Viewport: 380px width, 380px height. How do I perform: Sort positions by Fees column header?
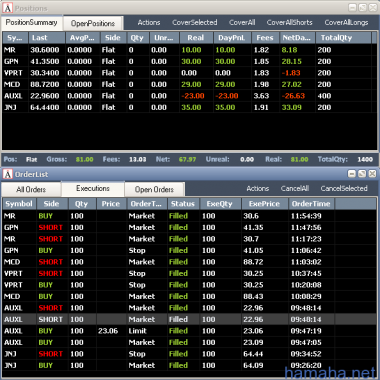click(266, 38)
